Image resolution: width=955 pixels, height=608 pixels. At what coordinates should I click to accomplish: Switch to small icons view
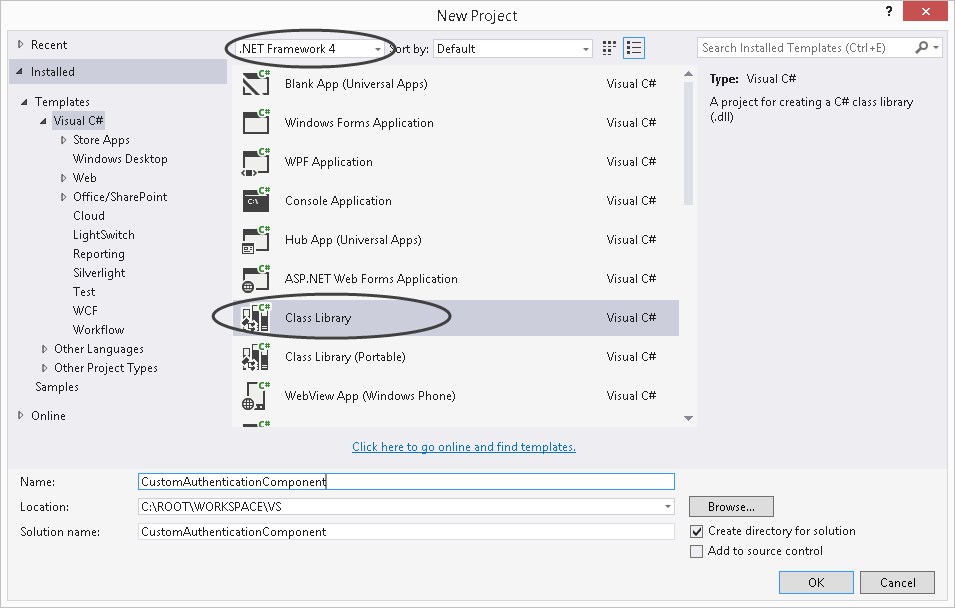pyautogui.click(x=609, y=48)
